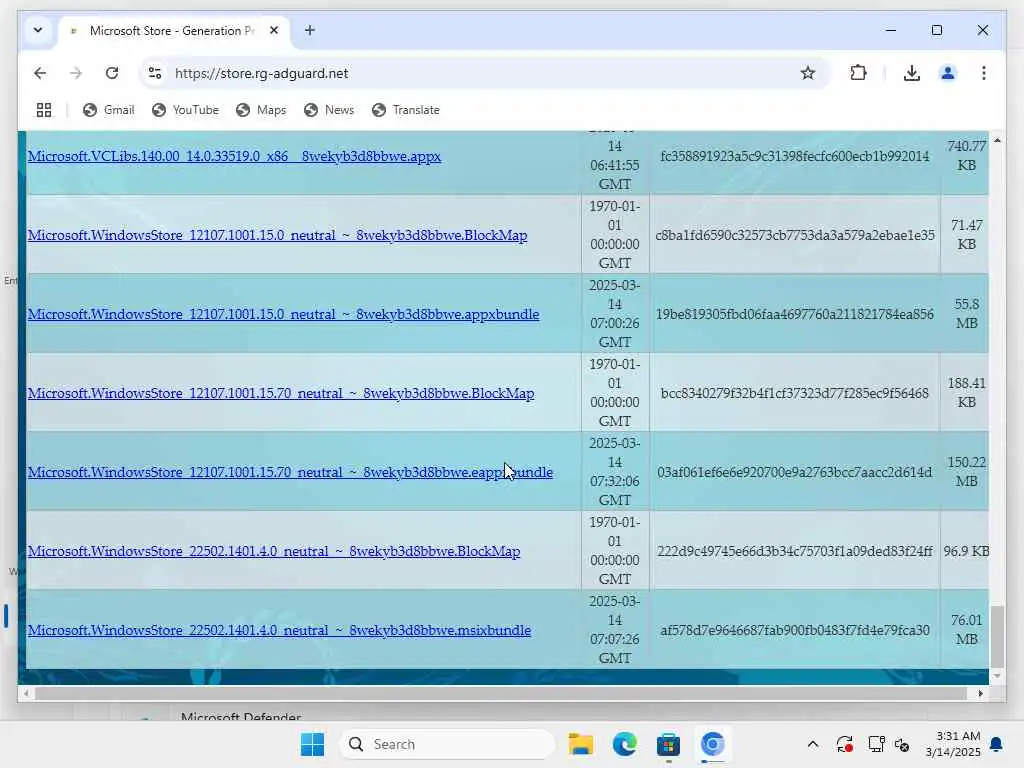Open the clock showing 3:31 AM
The image size is (1024, 768).
(953, 744)
